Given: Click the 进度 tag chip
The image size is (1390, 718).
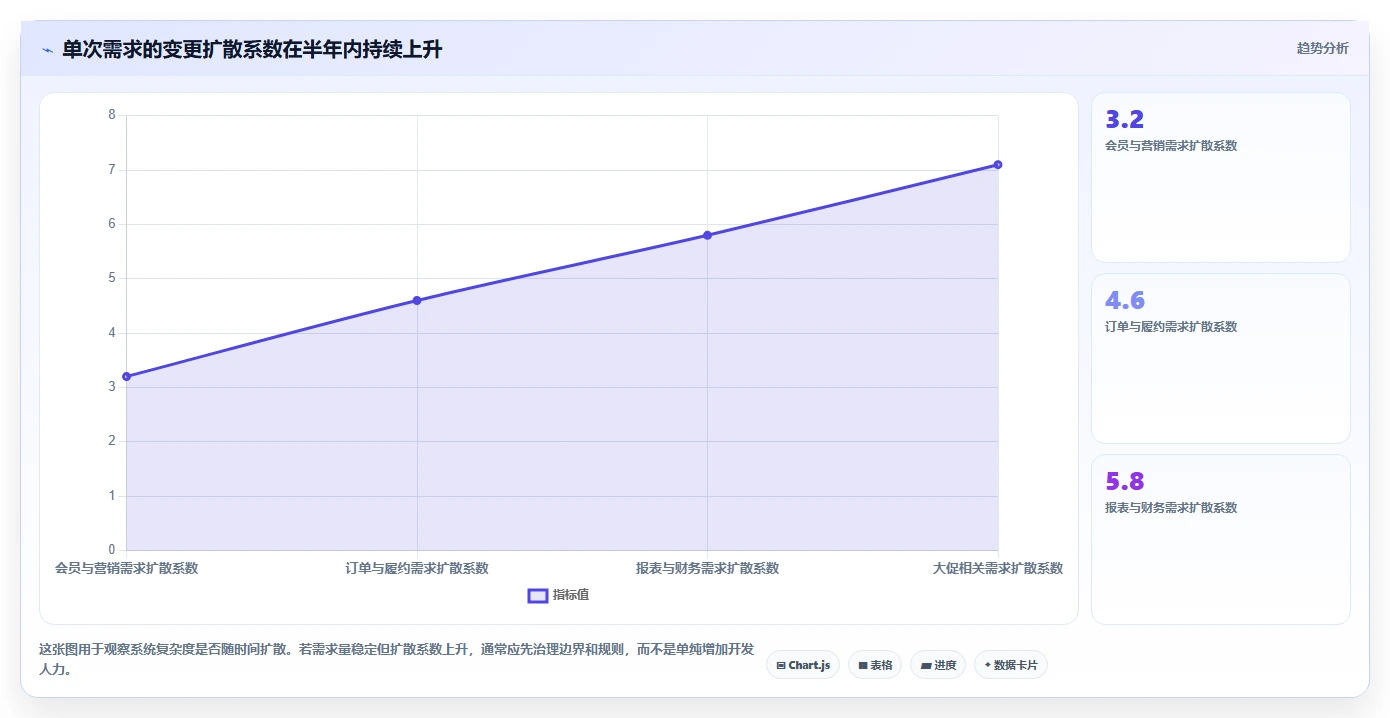Looking at the screenshot, I should coord(938,665).
